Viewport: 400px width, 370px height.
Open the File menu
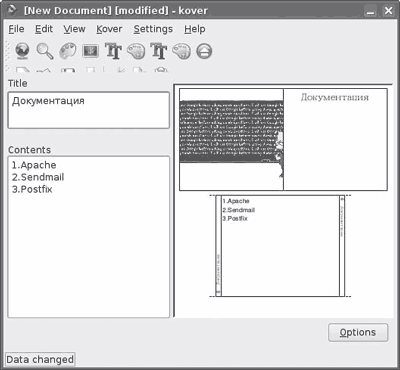click(x=16, y=29)
